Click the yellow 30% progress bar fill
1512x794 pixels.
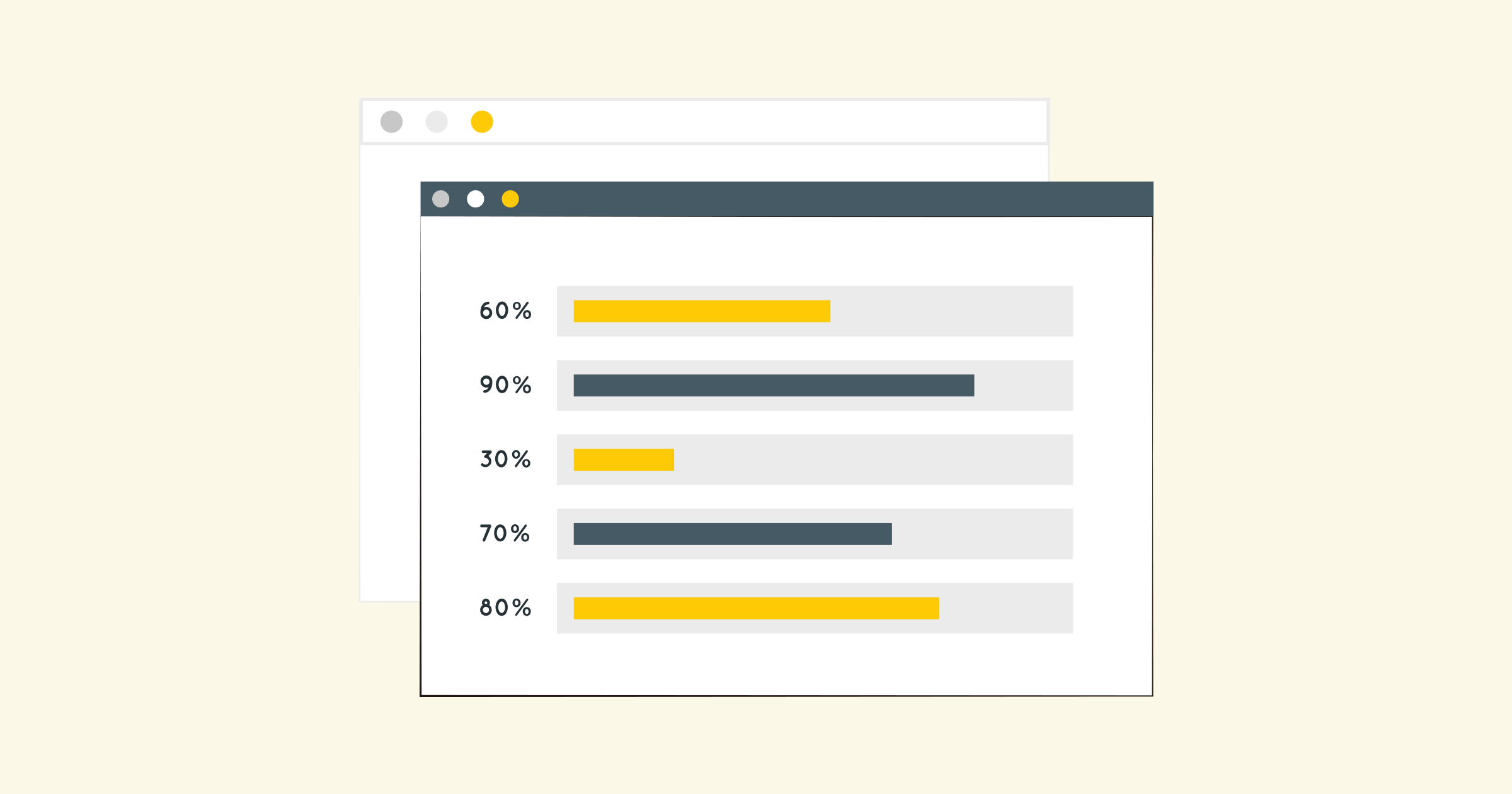click(x=624, y=459)
